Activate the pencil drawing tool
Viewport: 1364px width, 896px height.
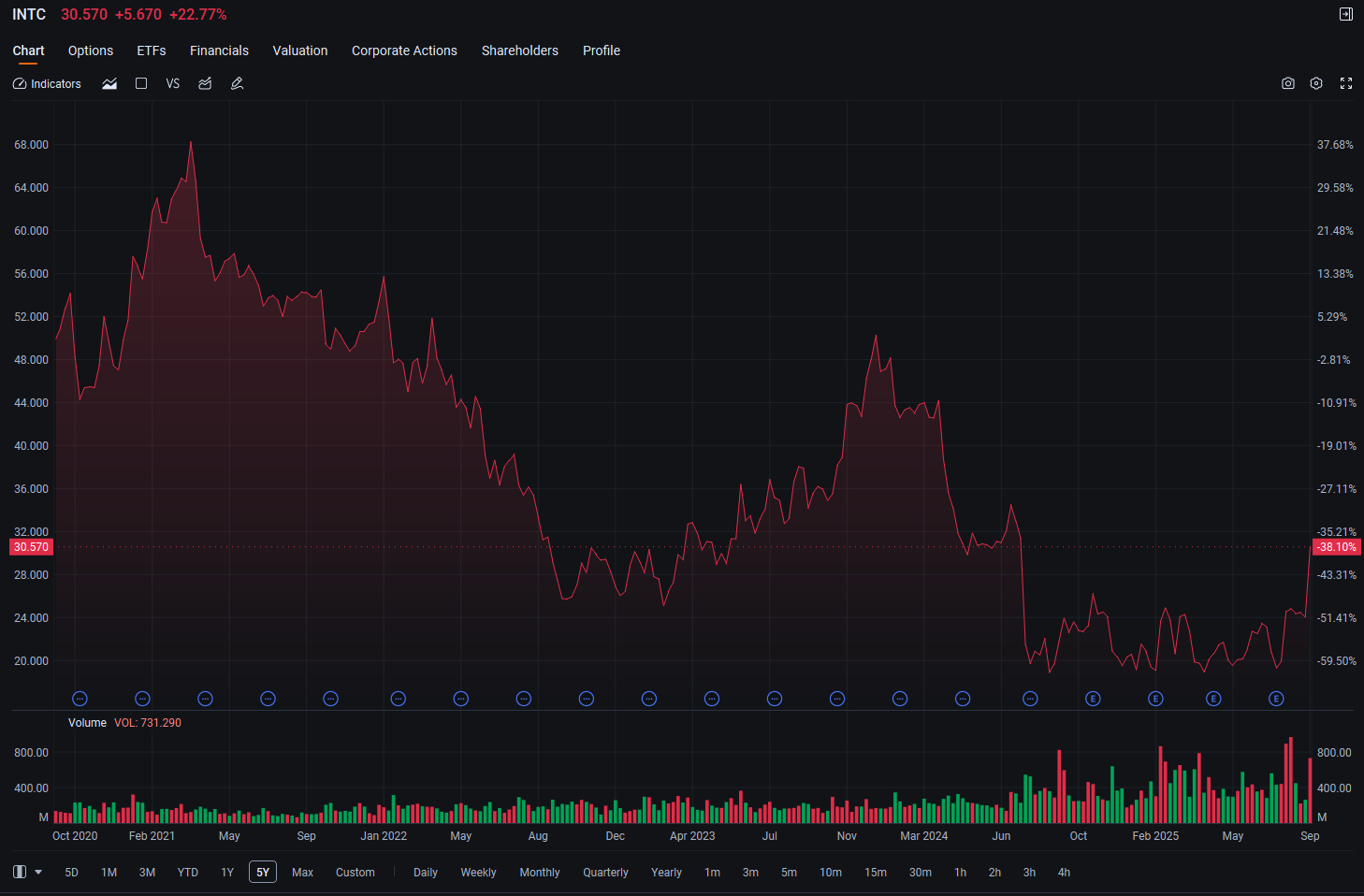(x=238, y=84)
